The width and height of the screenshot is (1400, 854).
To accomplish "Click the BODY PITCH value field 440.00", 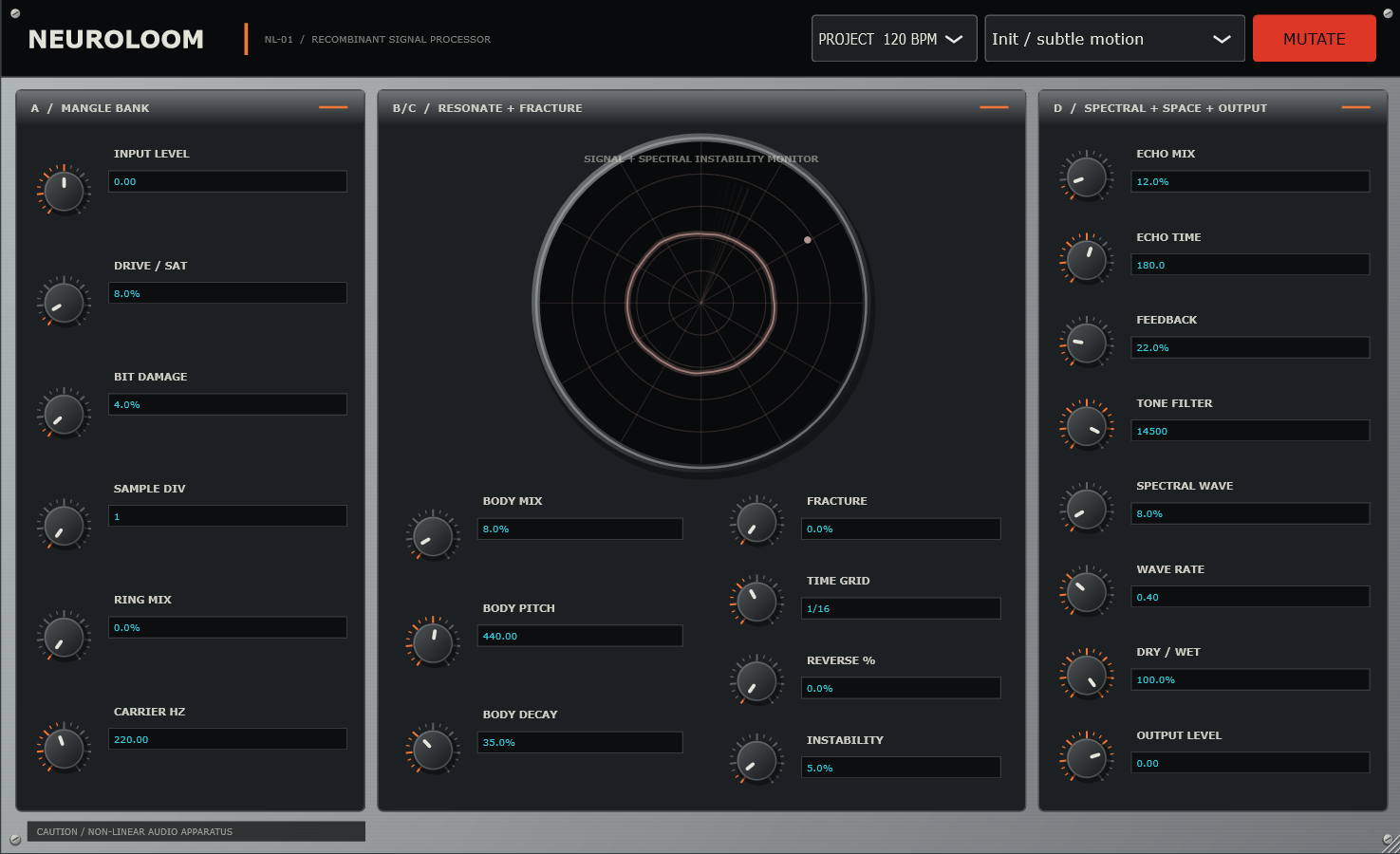I will (x=580, y=636).
